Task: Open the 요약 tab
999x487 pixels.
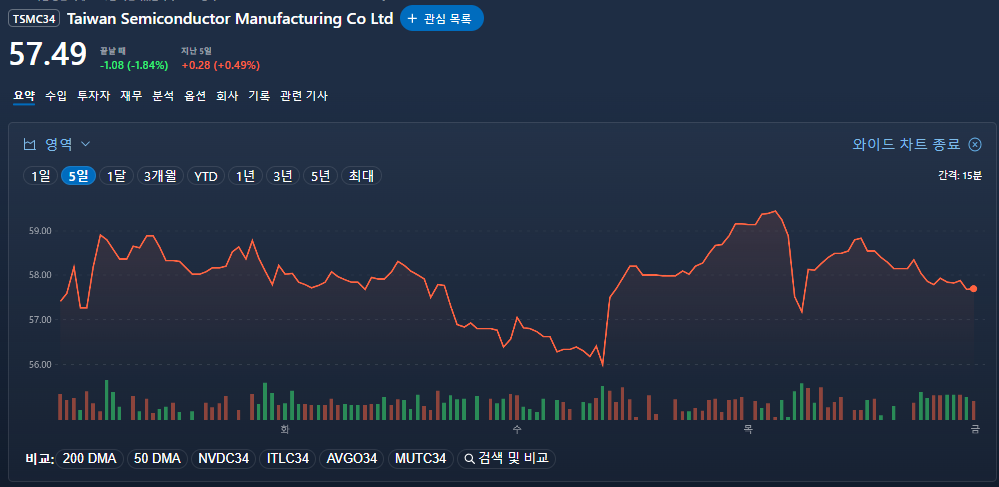Action: pyautogui.click(x=24, y=96)
